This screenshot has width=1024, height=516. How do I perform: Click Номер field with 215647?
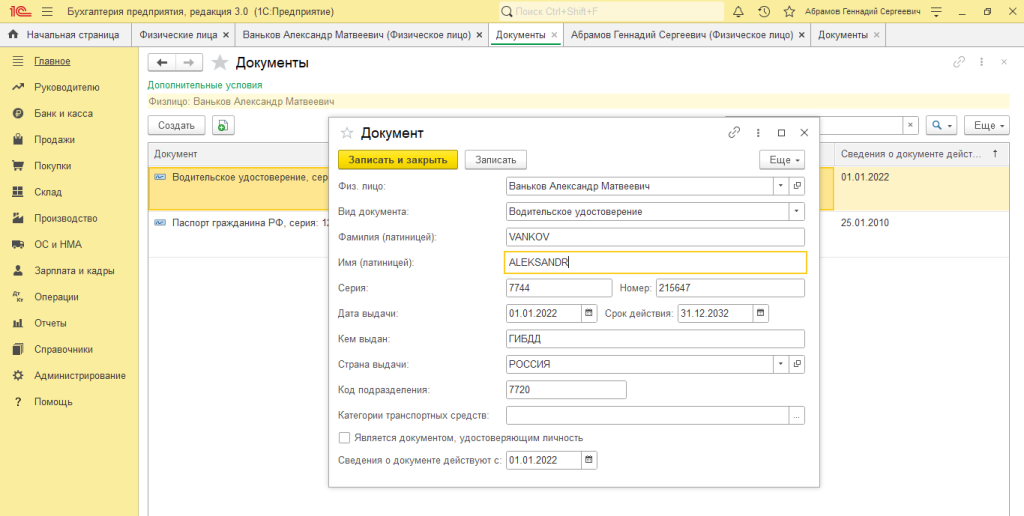(731, 288)
